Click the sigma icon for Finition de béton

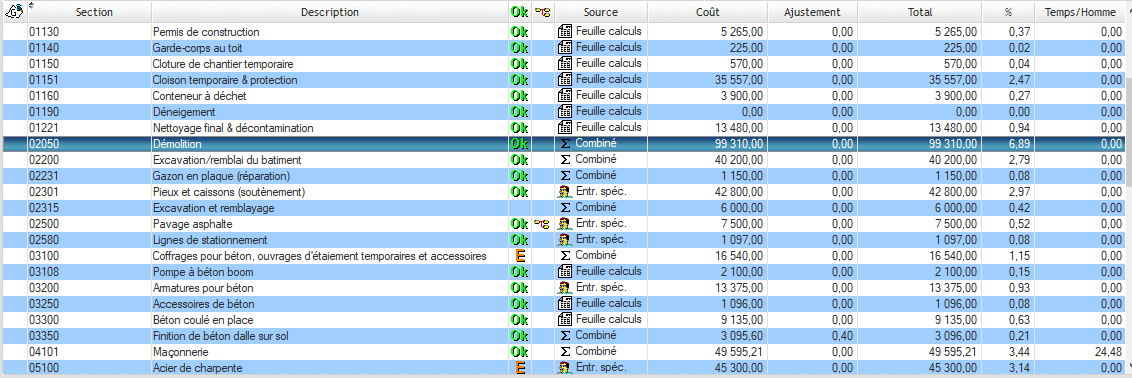coord(566,335)
